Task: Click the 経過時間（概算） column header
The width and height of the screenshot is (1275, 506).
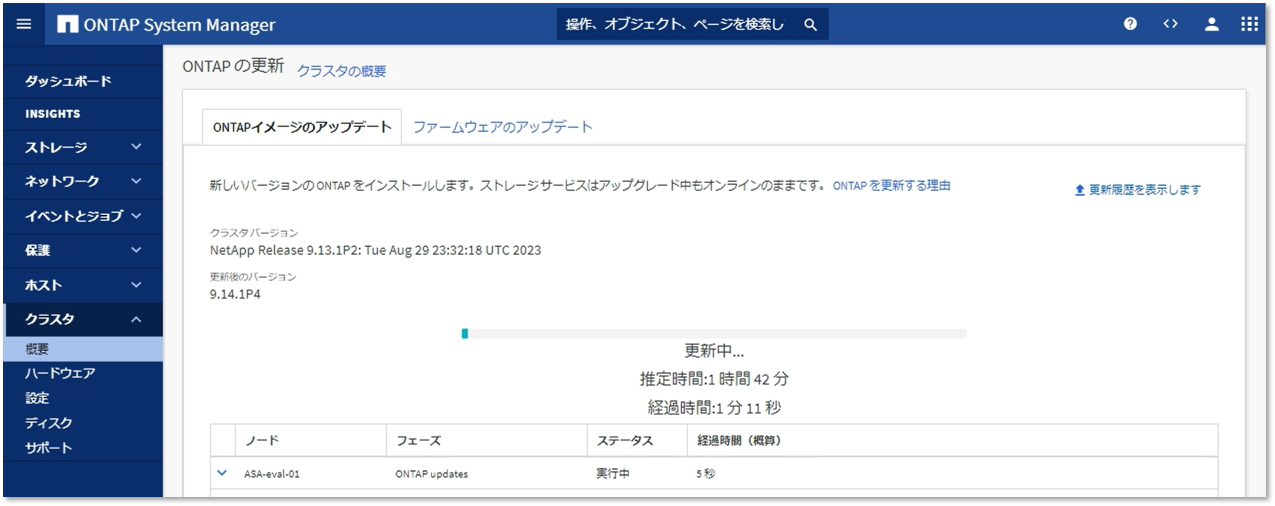Action: click(951, 440)
